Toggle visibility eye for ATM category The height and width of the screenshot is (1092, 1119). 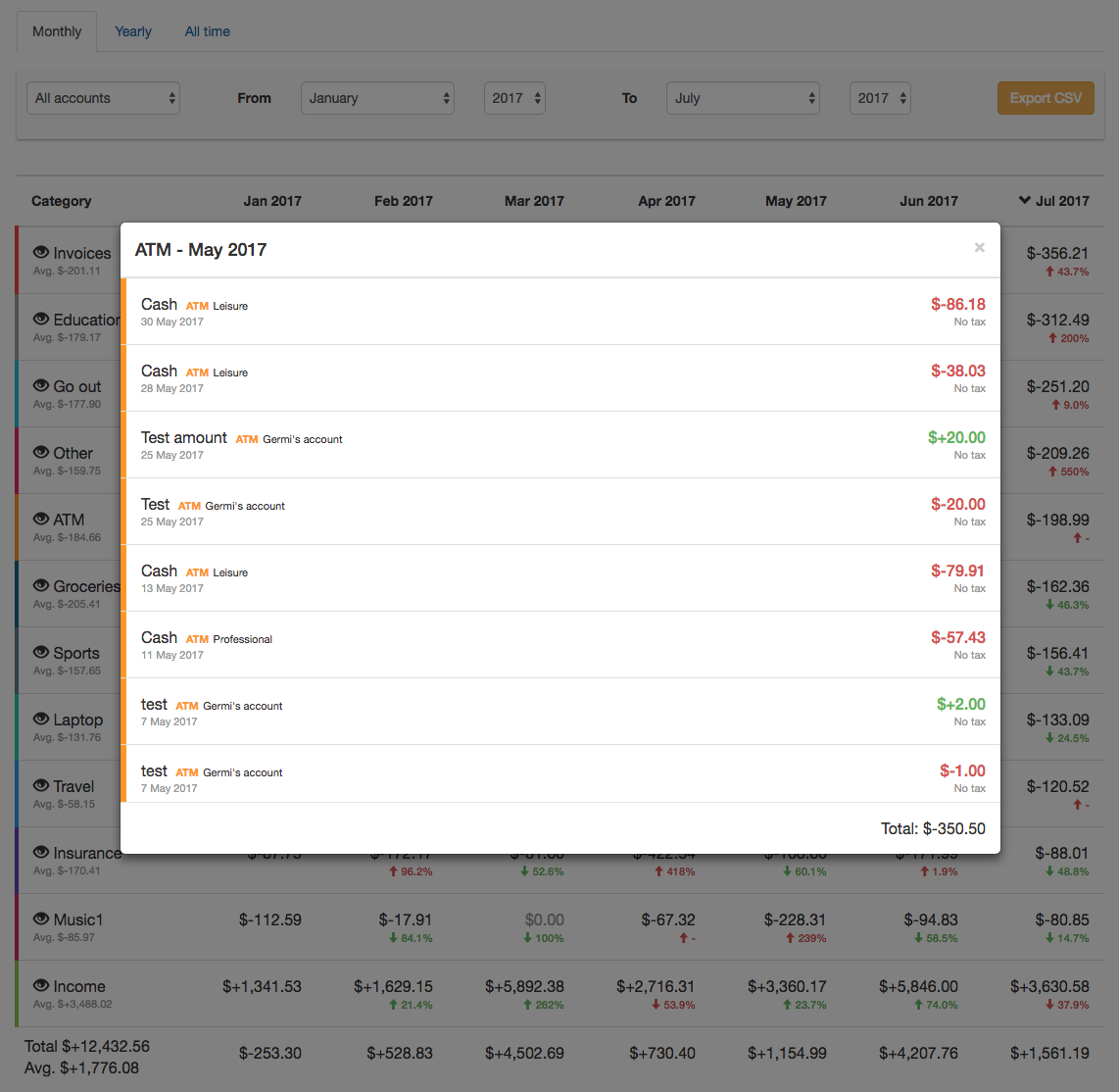[41, 519]
